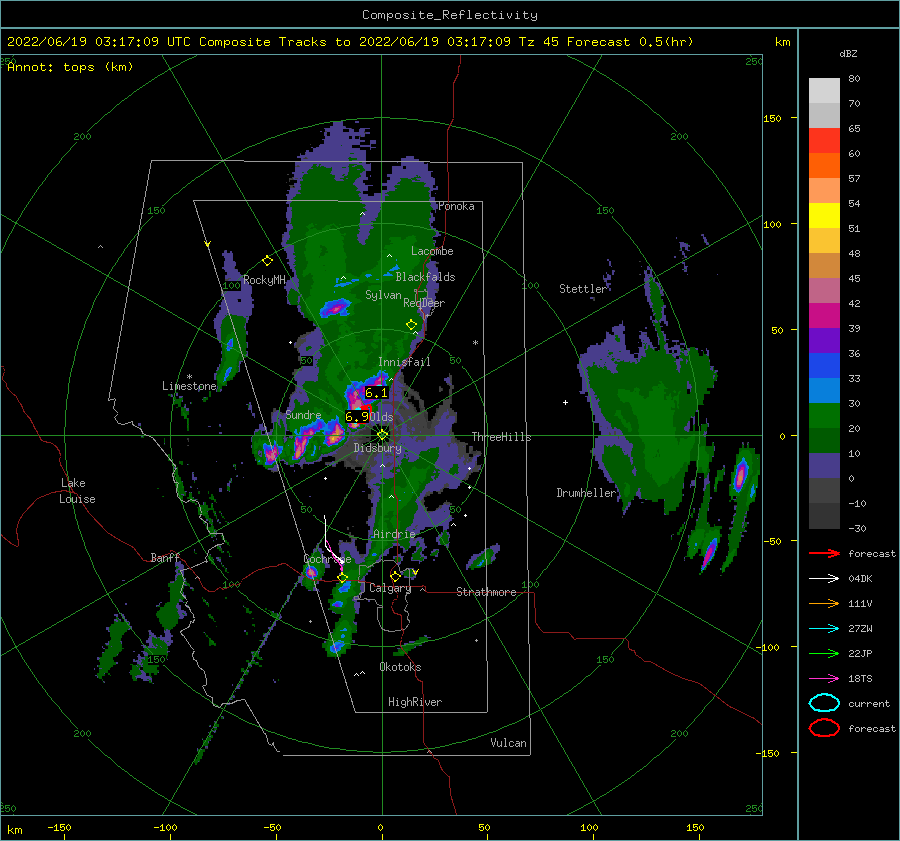Click the yellow diamond marker below RedDeer
Image resolution: width=900 pixels, height=841 pixels.
pyautogui.click(x=411, y=325)
